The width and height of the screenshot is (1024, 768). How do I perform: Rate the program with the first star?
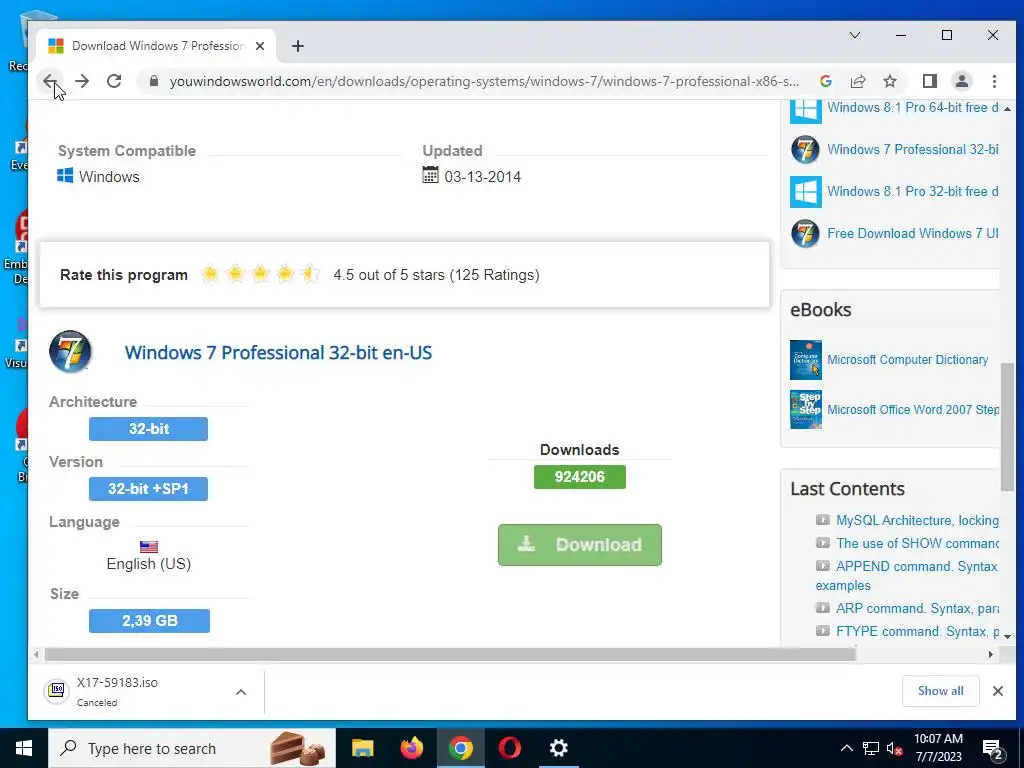coord(210,274)
